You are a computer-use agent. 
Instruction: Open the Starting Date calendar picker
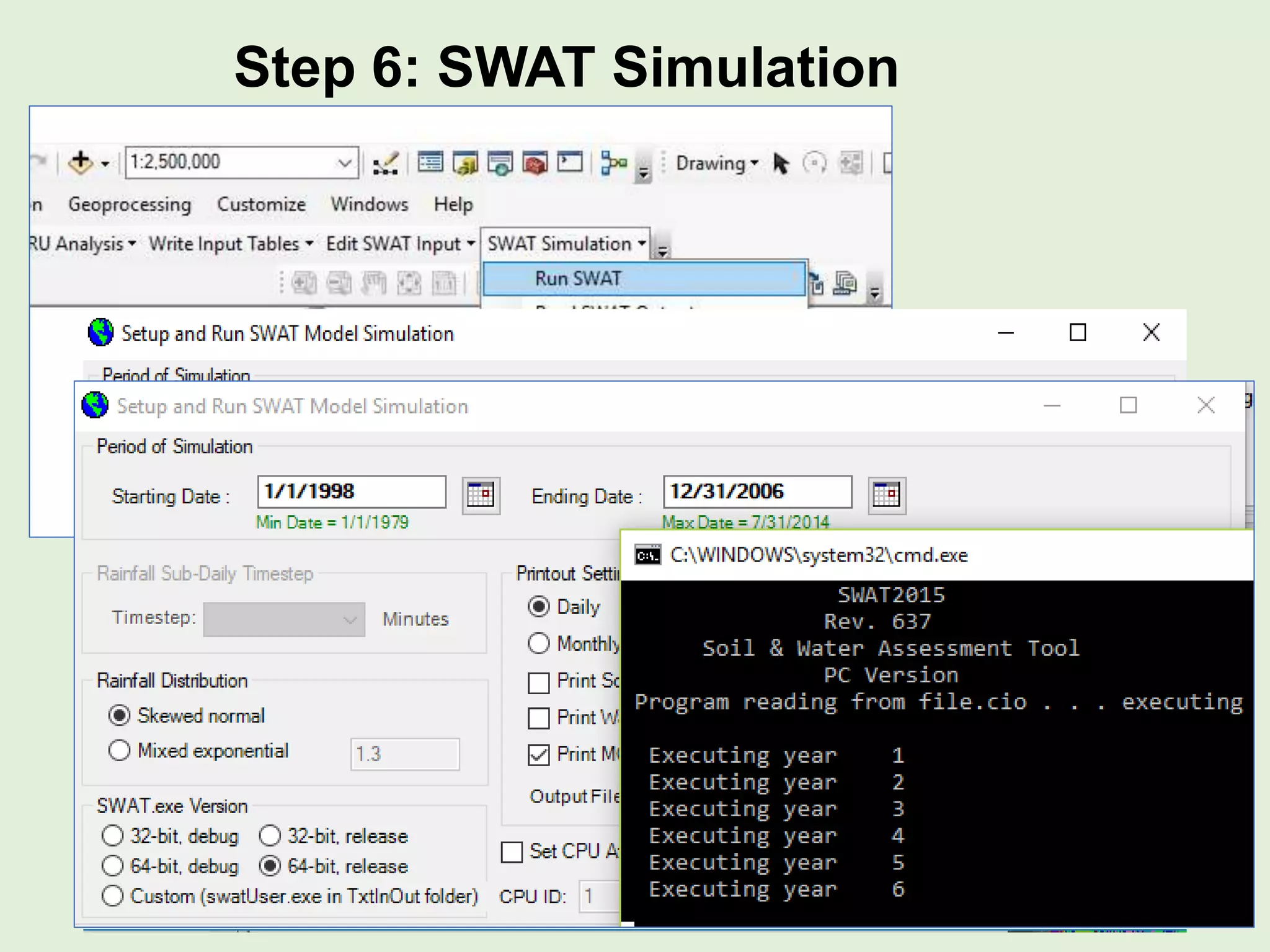pos(481,495)
